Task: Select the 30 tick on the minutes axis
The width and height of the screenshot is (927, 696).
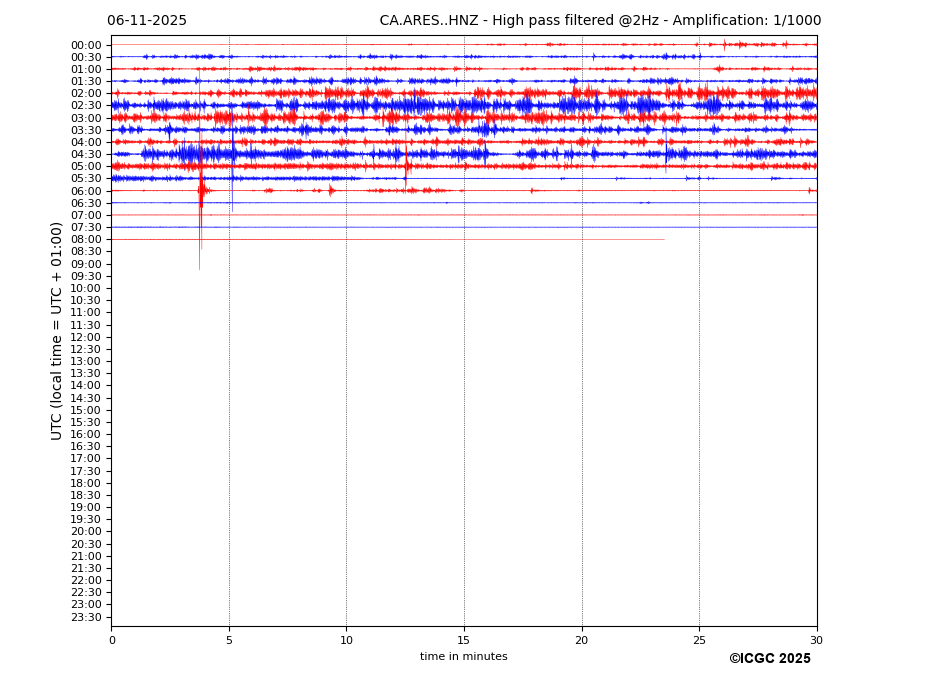Action: tap(816, 640)
